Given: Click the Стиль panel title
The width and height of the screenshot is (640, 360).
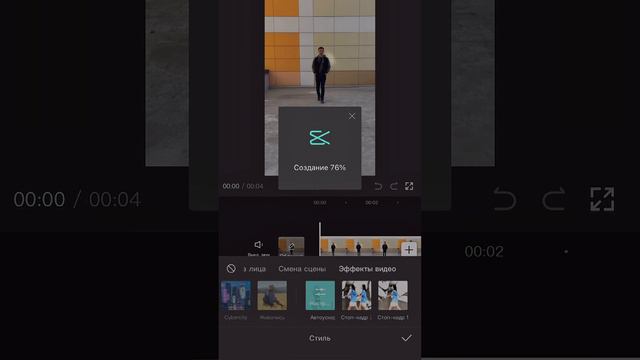Looking at the screenshot, I should point(320,338).
